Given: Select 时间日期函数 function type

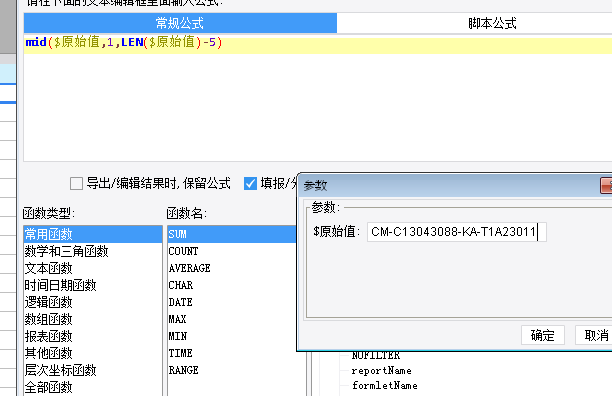Looking at the screenshot, I should [x=93, y=285].
